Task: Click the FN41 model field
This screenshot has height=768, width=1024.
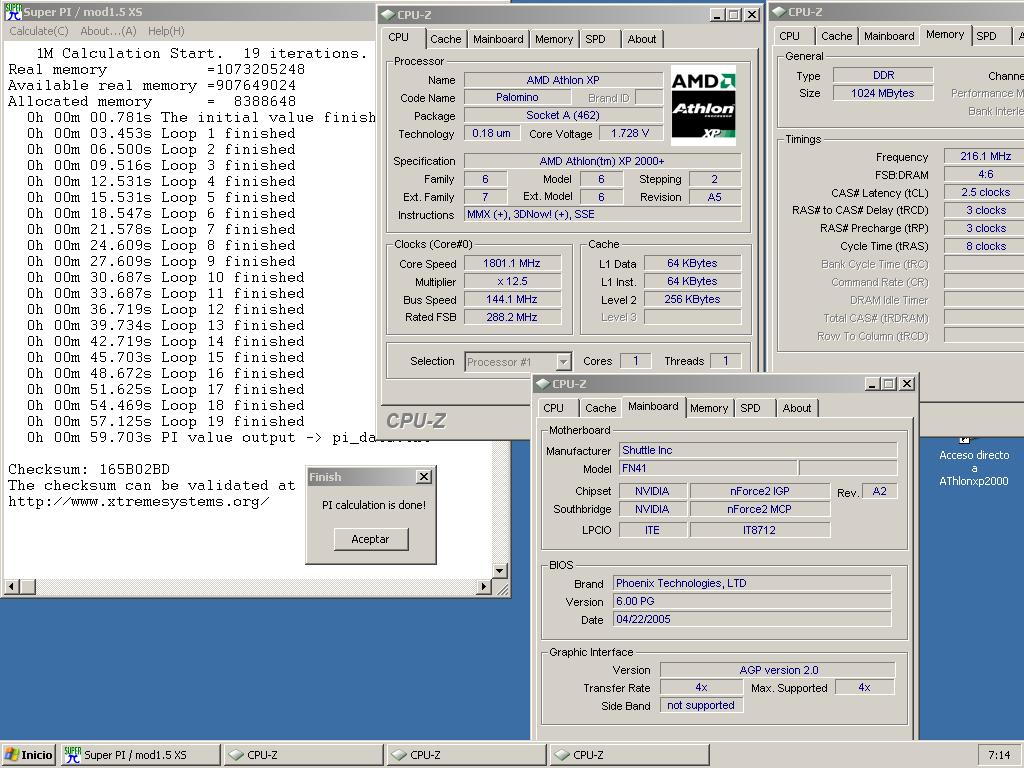Action: [708, 468]
